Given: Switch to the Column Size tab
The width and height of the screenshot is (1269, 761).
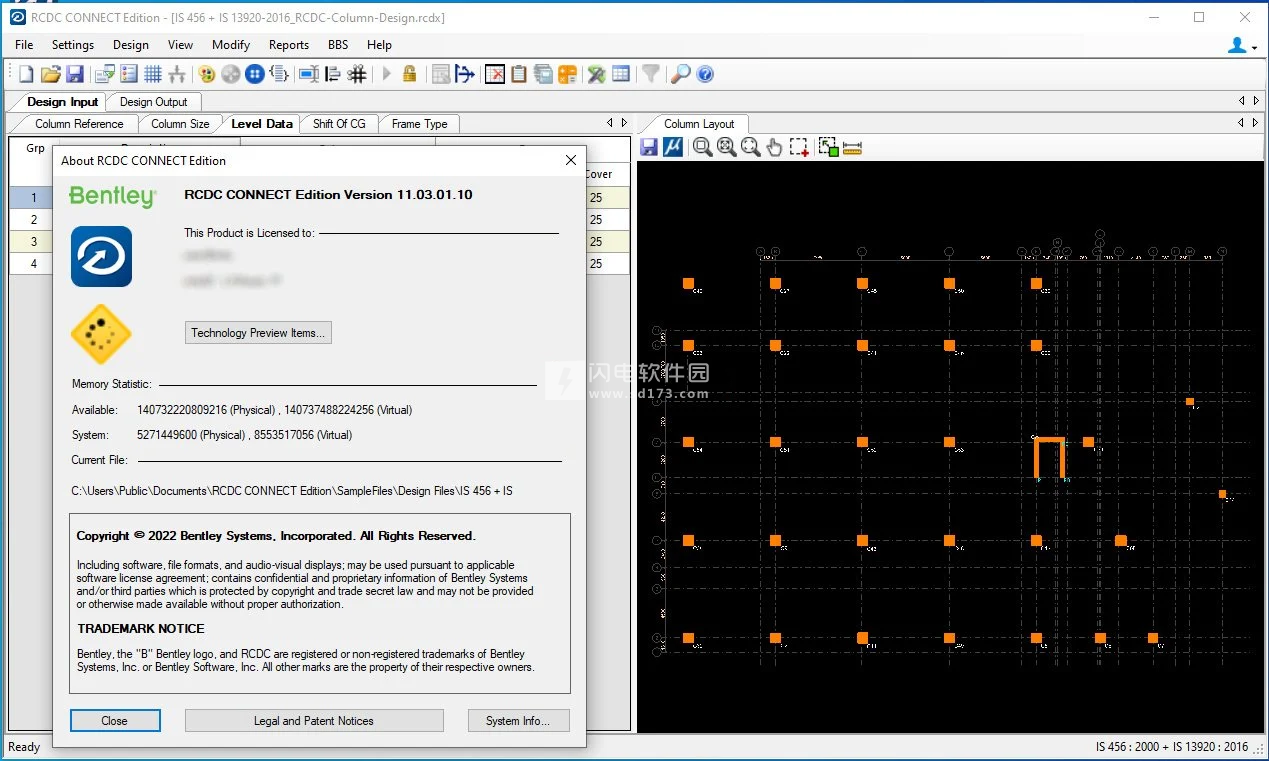Looking at the screenshot, I should coord(180,124).
